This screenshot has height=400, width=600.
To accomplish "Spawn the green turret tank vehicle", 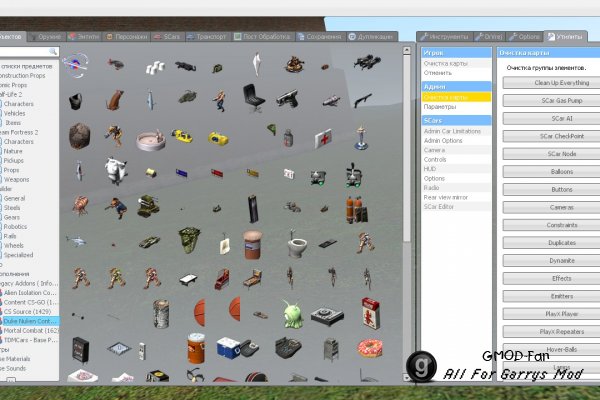I will click(148, 206).
